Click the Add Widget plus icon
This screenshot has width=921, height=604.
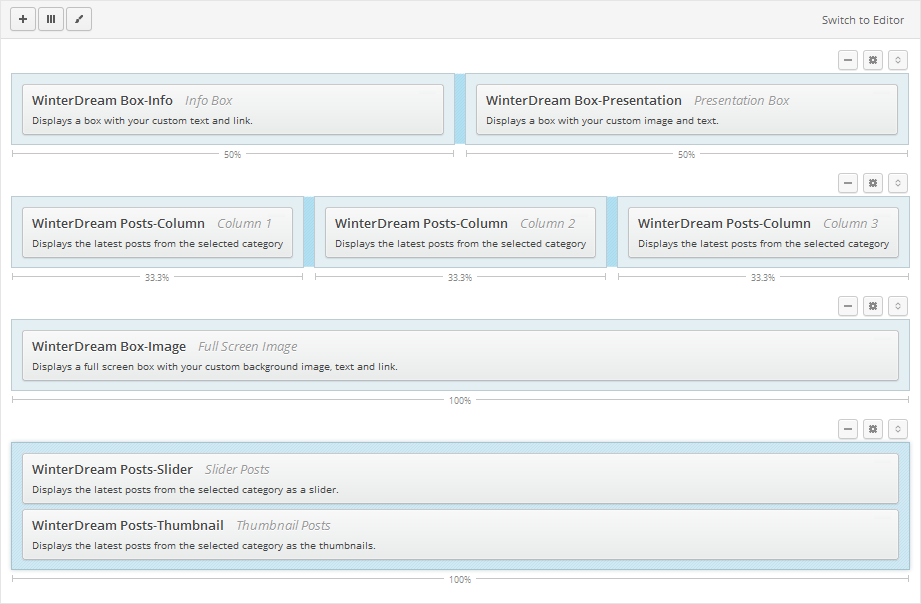(22, 18)
